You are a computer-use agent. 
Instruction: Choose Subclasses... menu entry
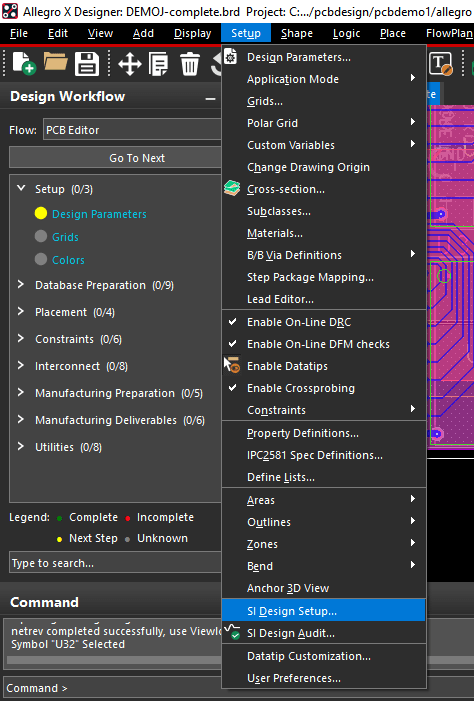(324, 211)
